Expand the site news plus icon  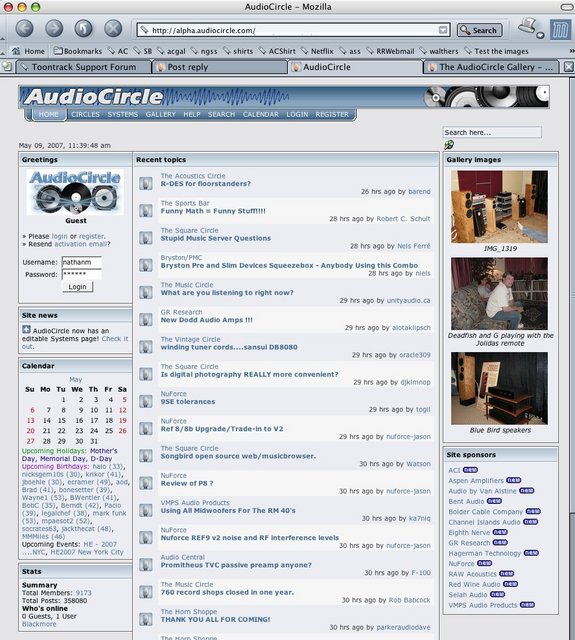coord(26,329)
